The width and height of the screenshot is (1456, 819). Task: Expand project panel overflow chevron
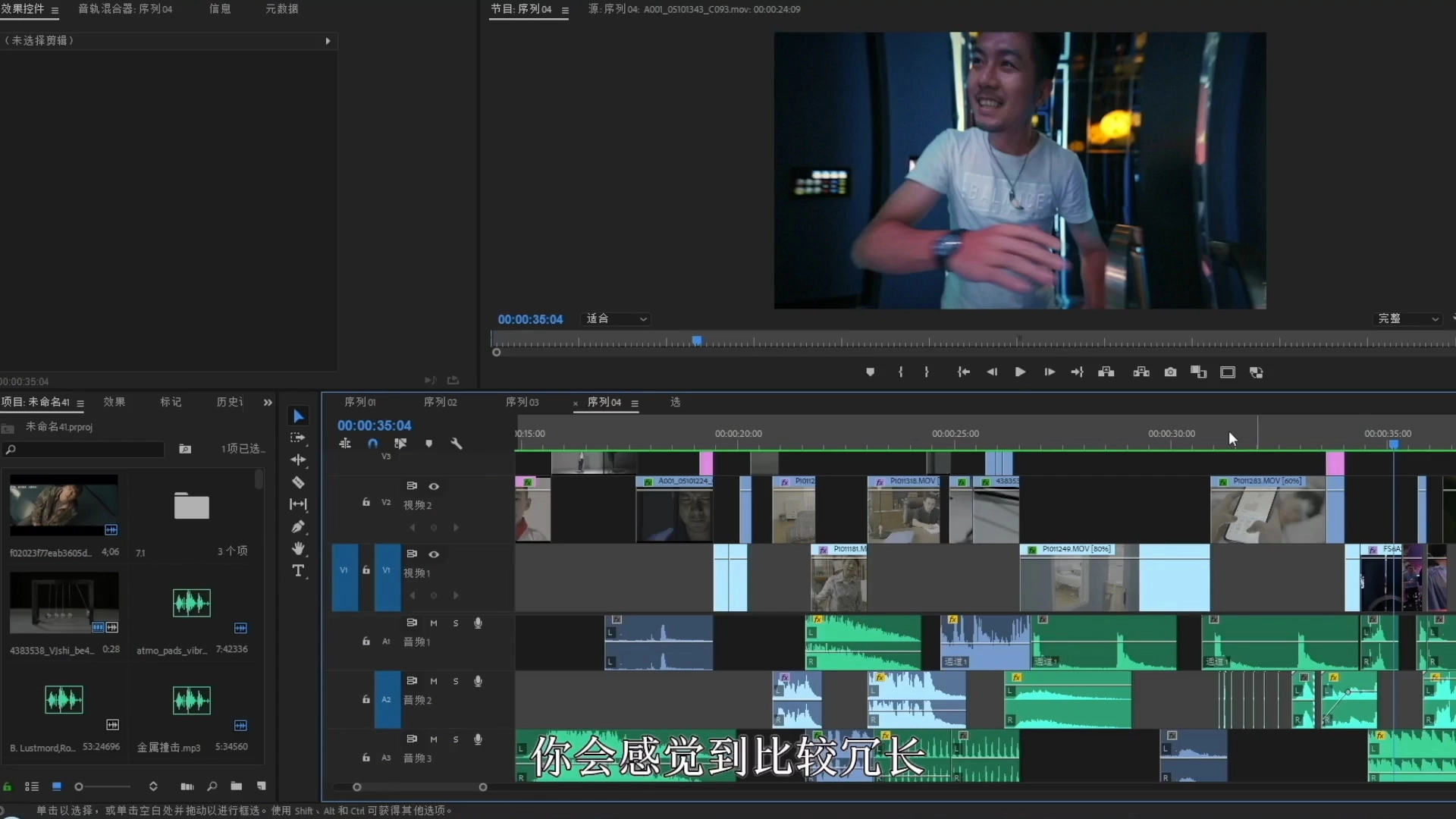tap(268, 403)
